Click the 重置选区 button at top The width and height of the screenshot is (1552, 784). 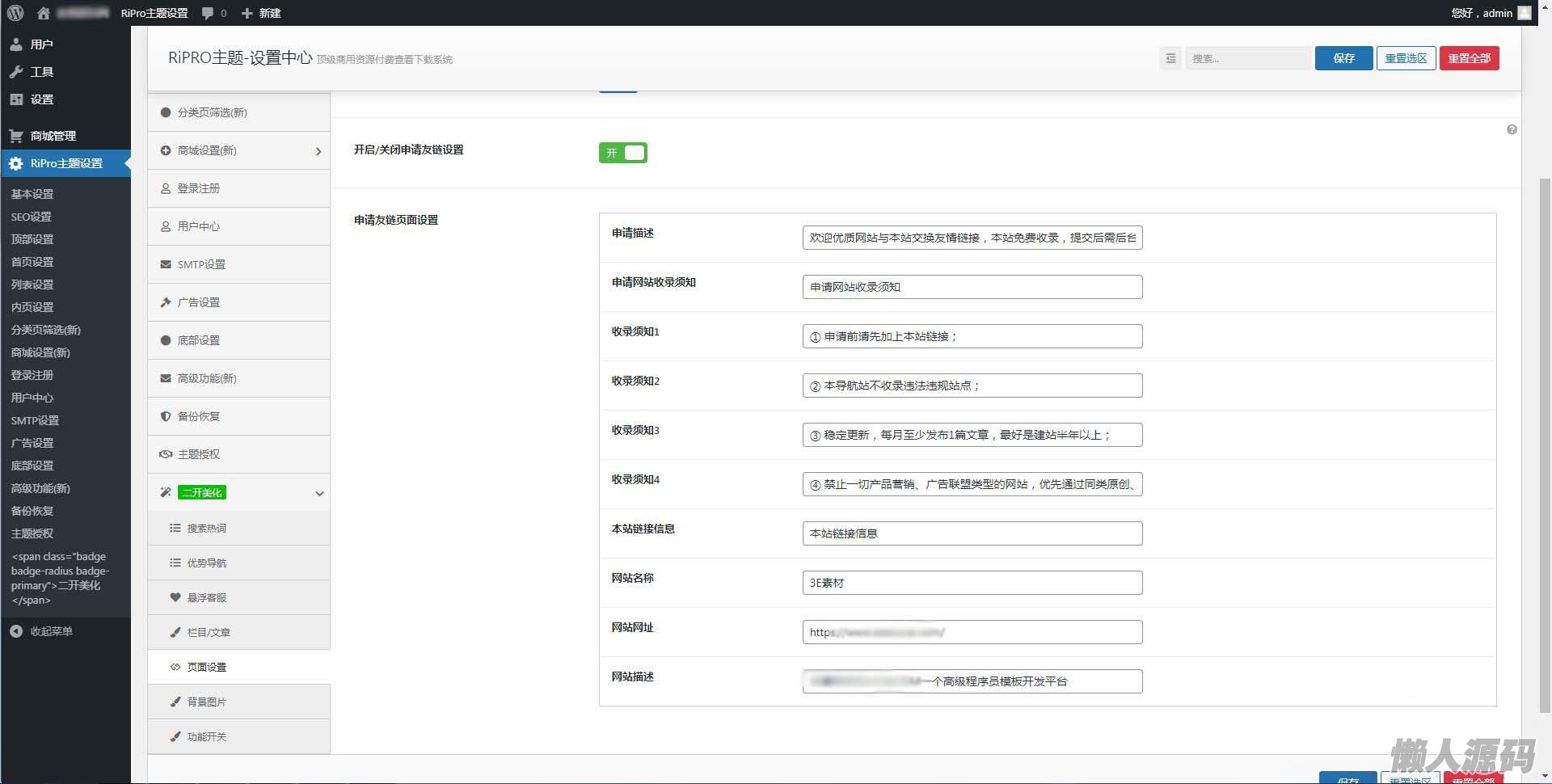click(x=1406, y=58)
